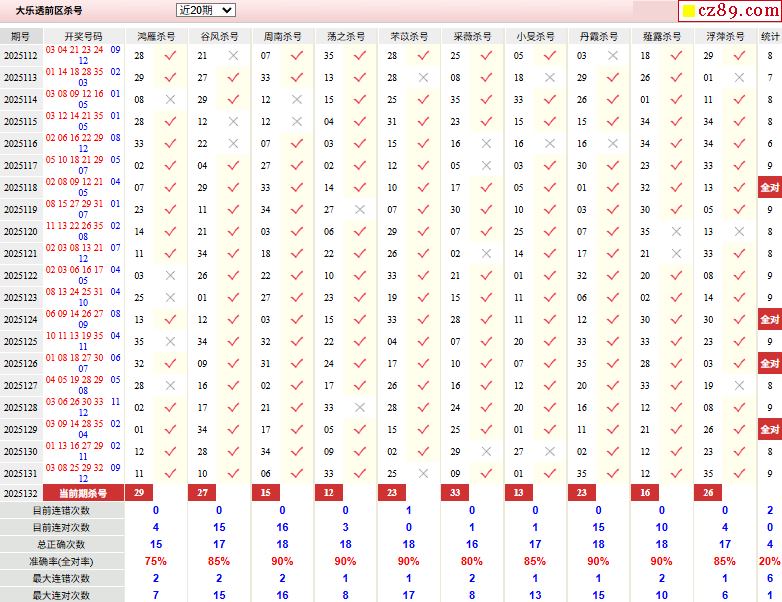
Task: Click the 全对 badge in row 2025118
Action: pos(770,188)
